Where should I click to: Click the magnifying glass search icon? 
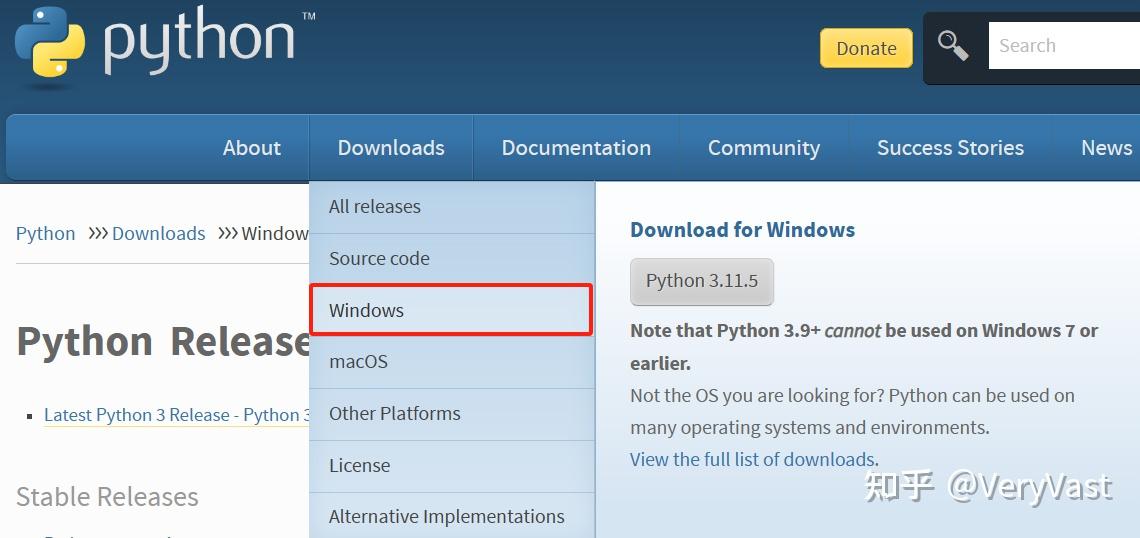[952, 46]
